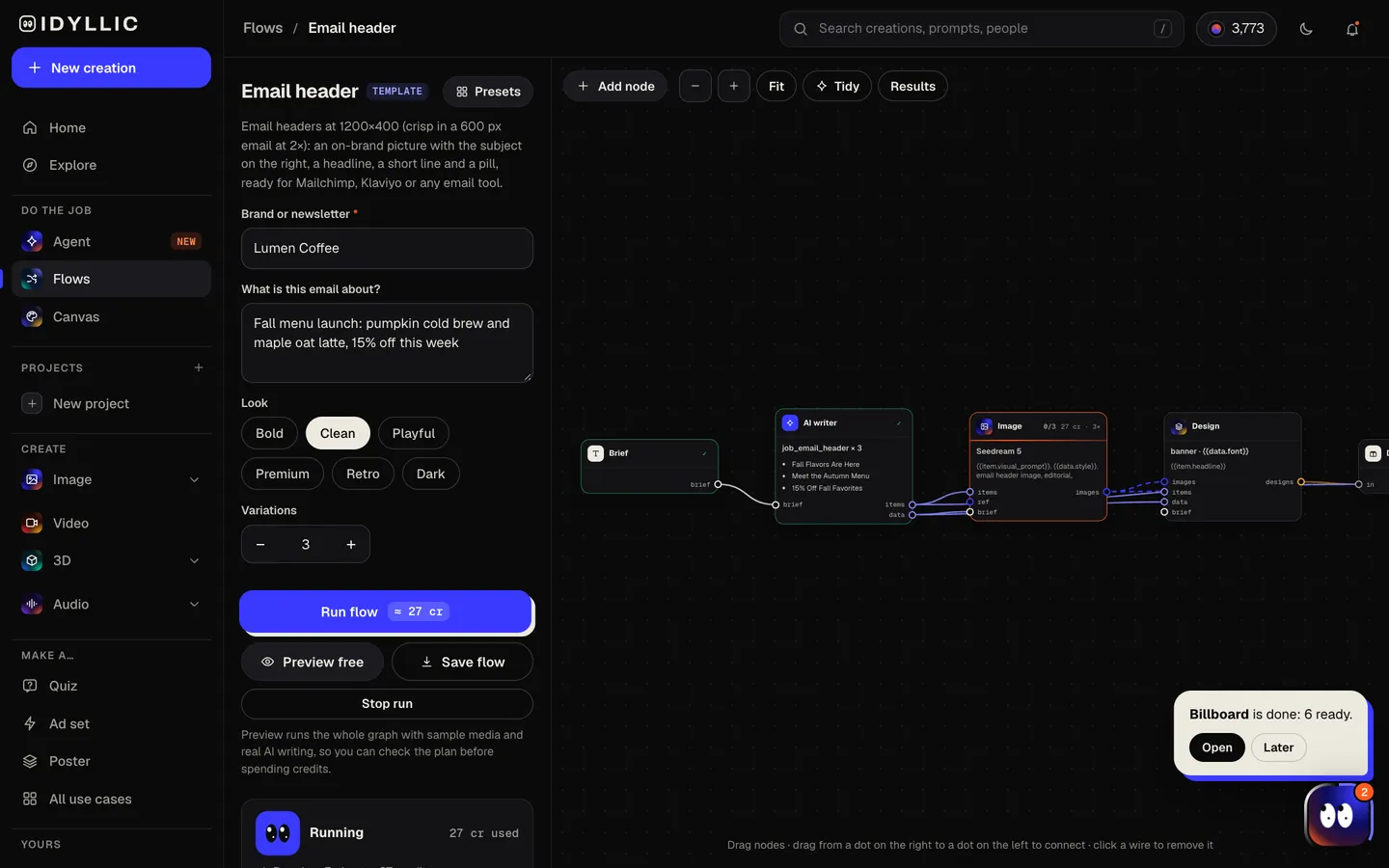Click the Brand or newsletter field

387,248
